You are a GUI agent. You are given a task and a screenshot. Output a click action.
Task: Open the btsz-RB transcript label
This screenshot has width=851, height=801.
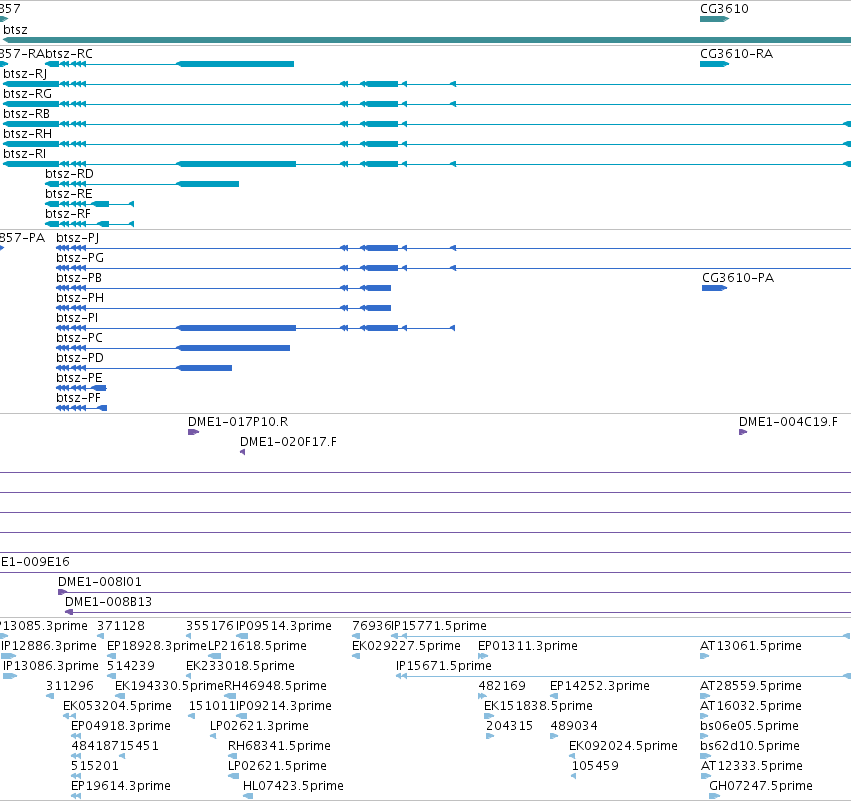coord(27,114)
